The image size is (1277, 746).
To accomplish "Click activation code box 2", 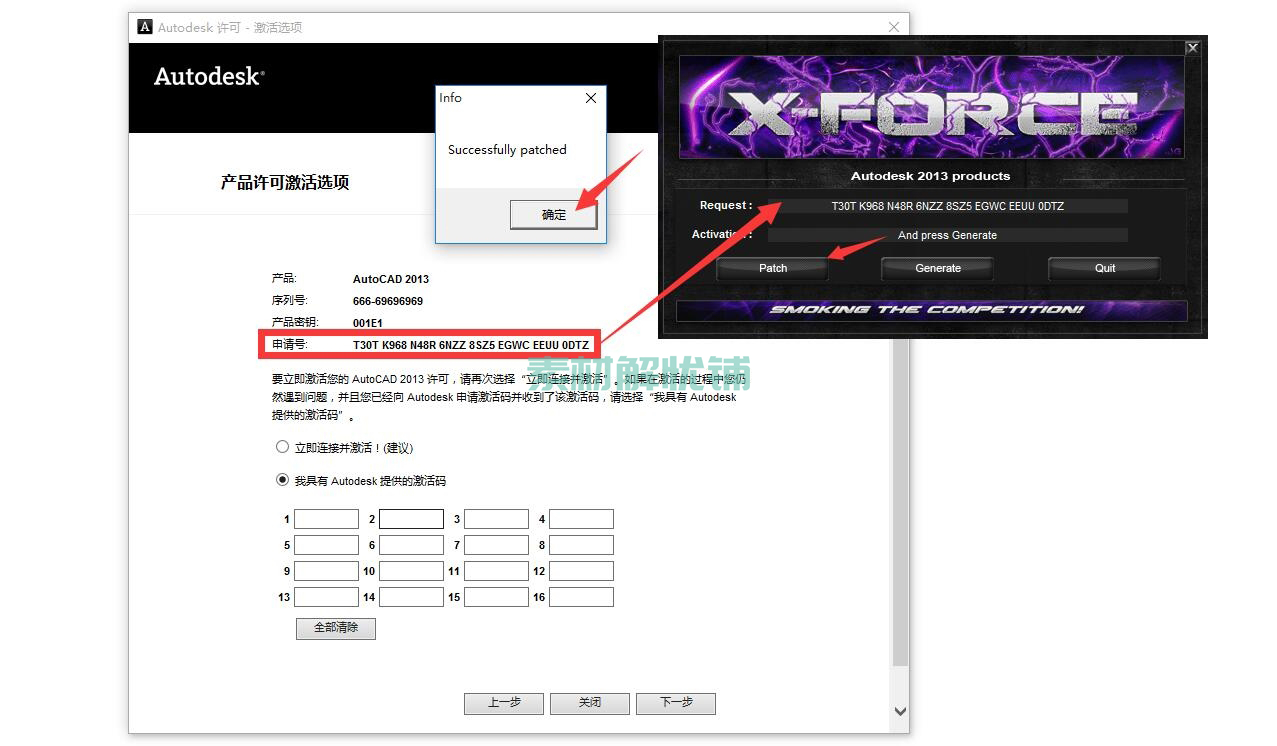I will 411,519.
